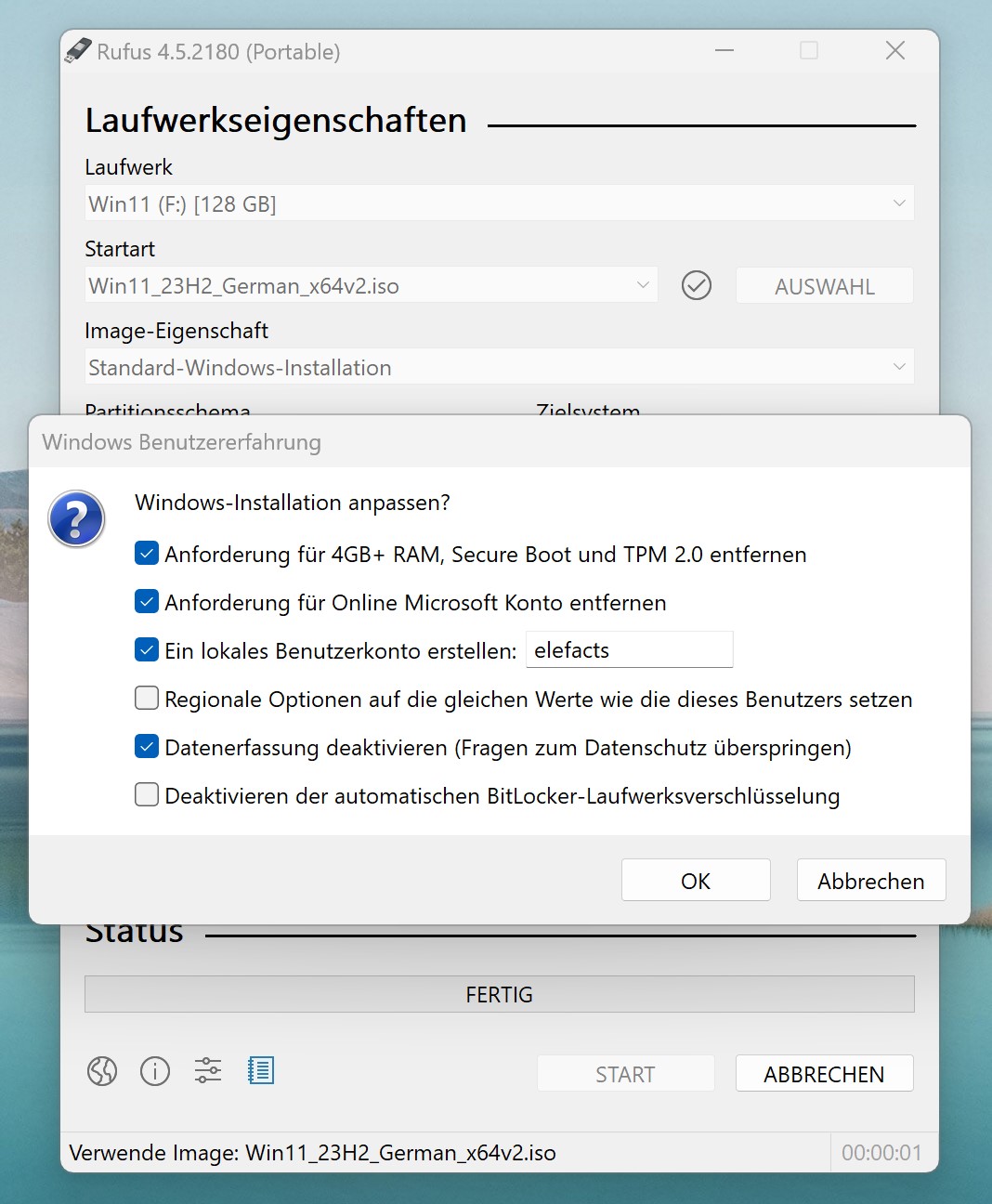Screen dimensions: 992x1204
Task: Open the settings sliders icon
Action: click(x=208, y=1071)
